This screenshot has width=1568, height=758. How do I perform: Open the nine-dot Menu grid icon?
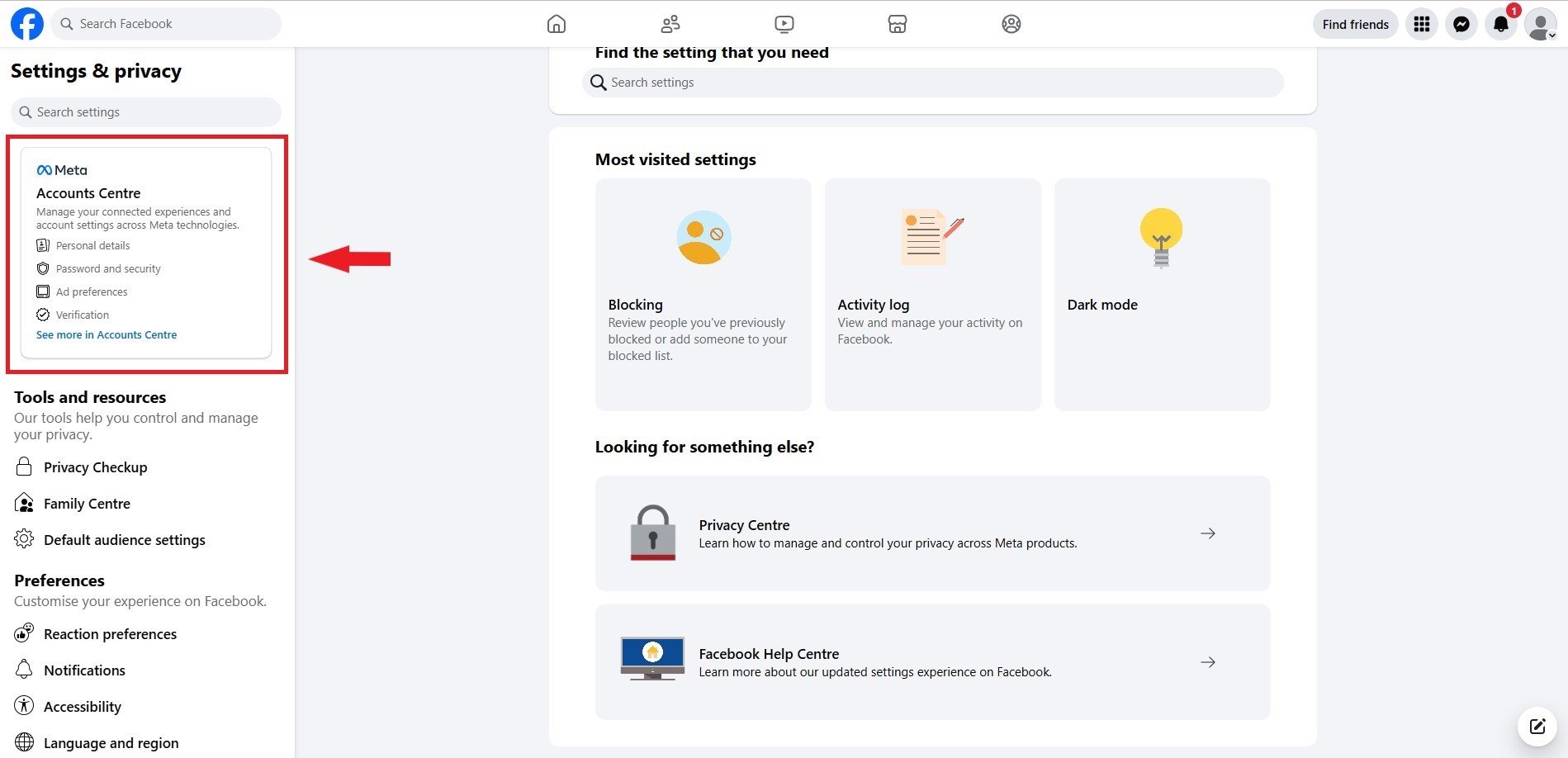[x=1422, y=24]
